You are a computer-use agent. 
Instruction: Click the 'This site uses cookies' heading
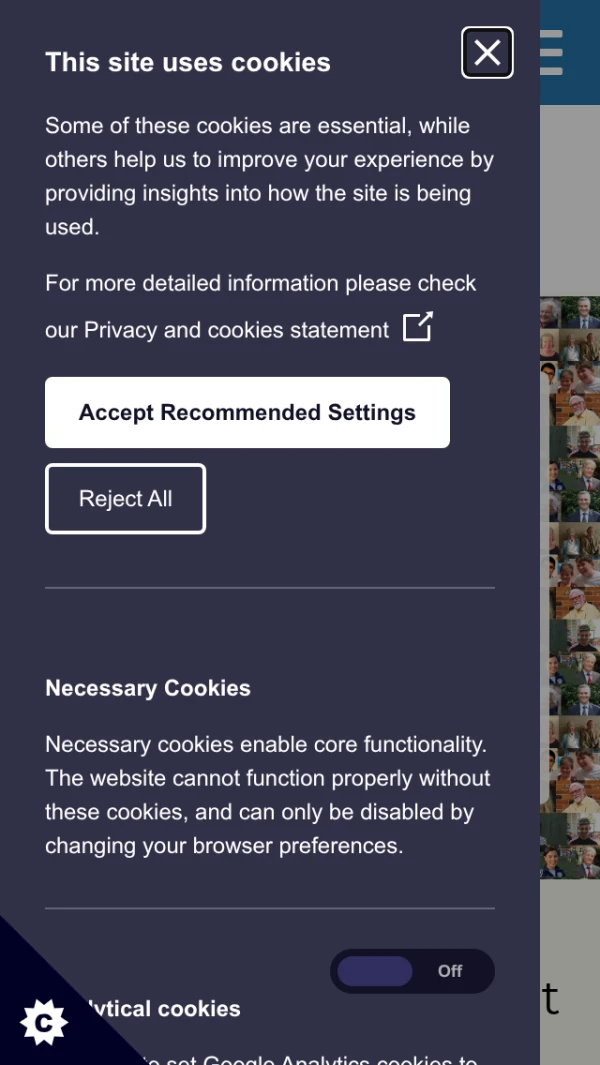(x=188, y=62)
